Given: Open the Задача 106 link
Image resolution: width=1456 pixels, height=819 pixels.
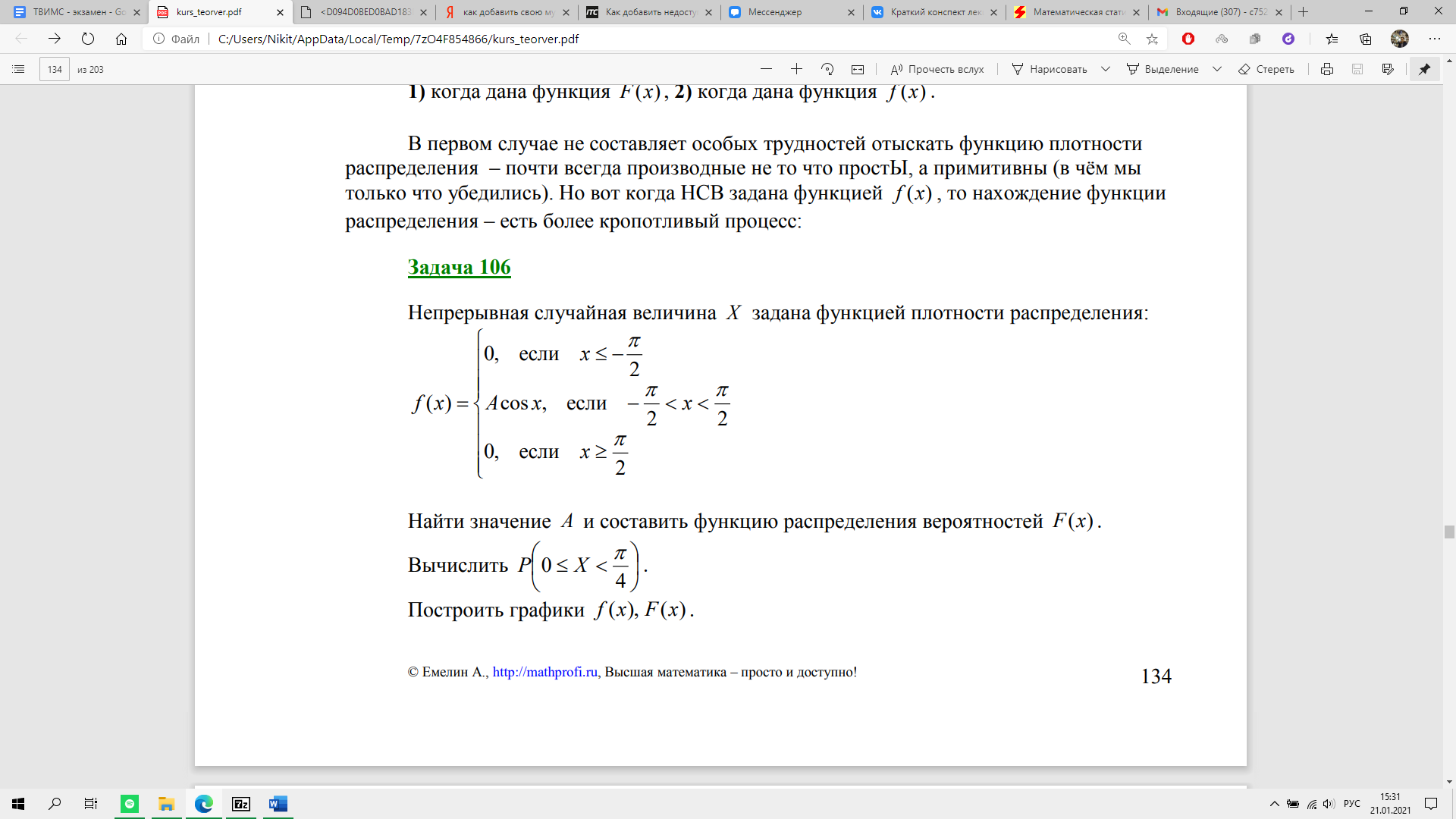Looking at the screenshot, I should click(x=460, y=267).
